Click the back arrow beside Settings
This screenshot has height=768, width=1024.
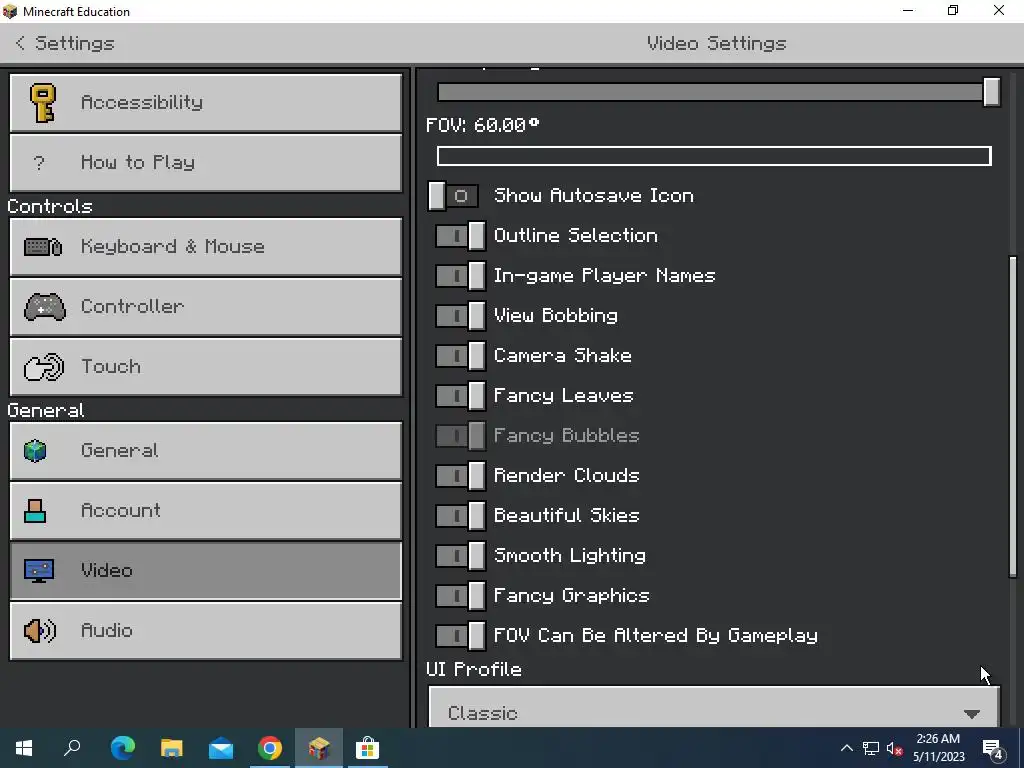[x=20, y=43]
